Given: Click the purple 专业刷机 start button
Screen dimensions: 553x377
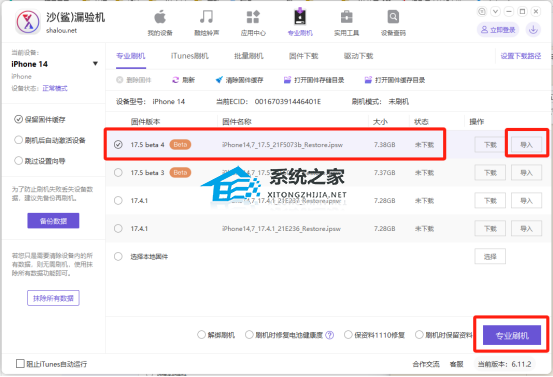Looking at the screenshot, I should [x=512, y=335].
